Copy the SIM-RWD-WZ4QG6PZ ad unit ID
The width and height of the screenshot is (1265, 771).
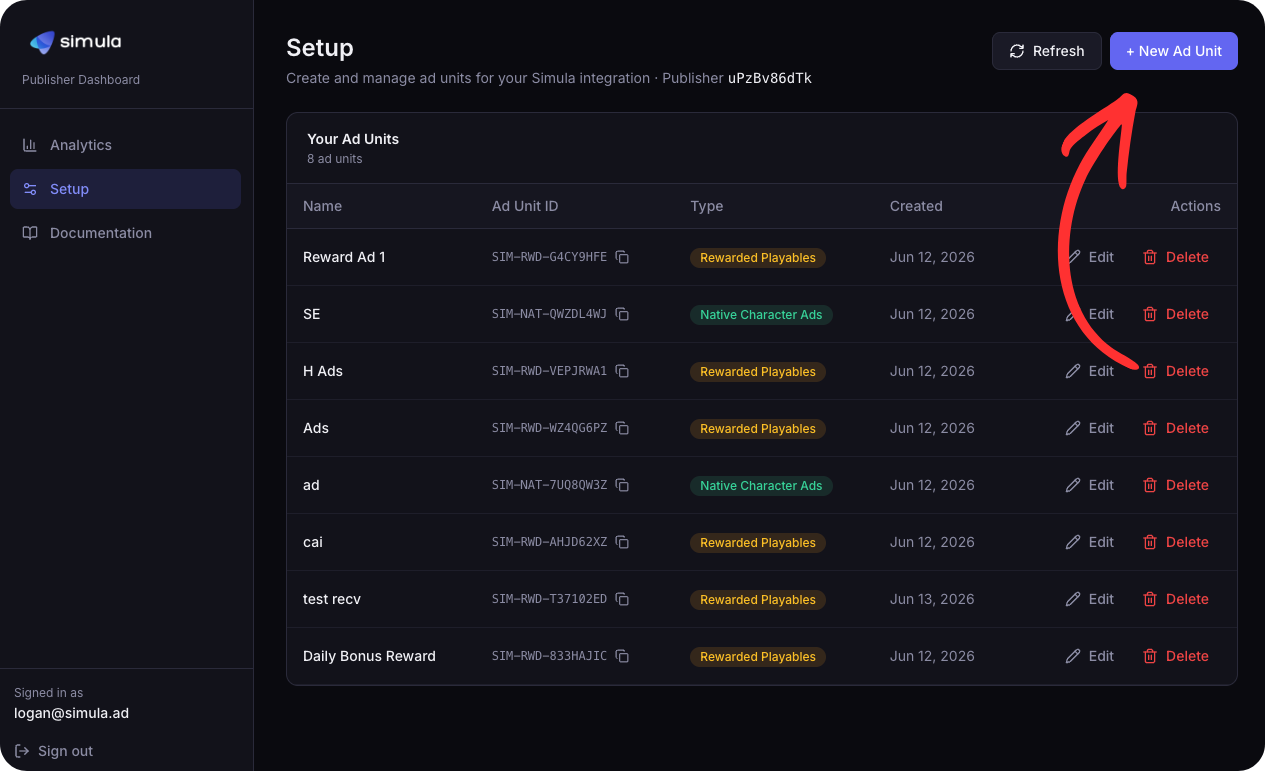click(x=622, y=428)
